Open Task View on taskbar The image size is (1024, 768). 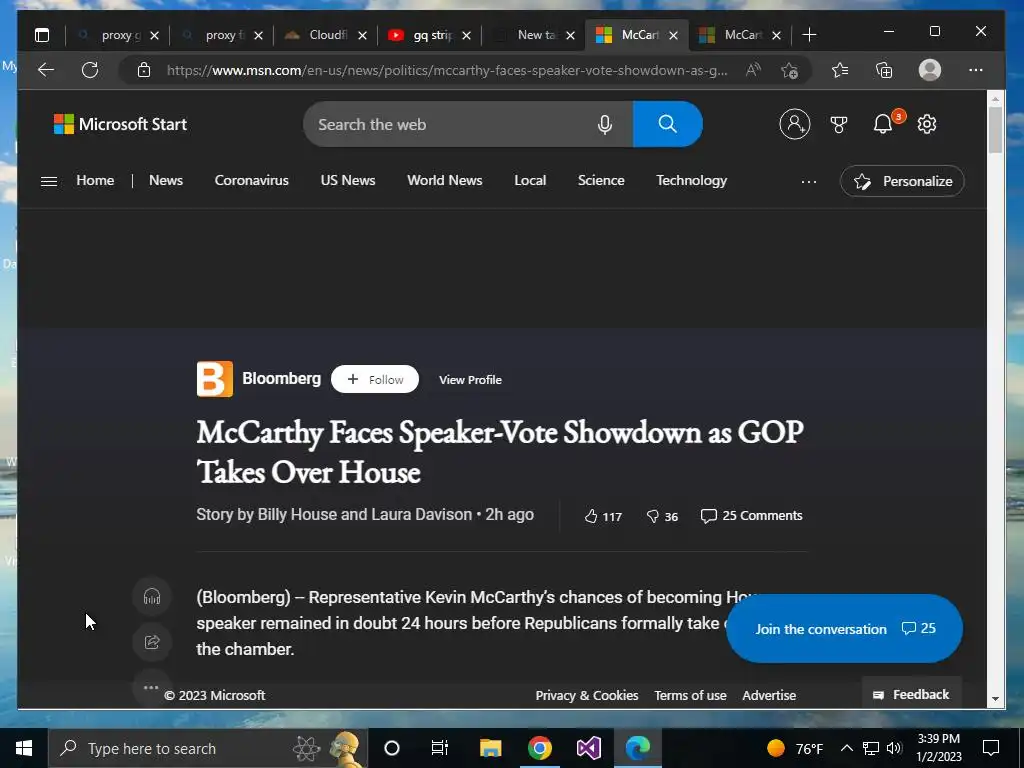(440, 748)
